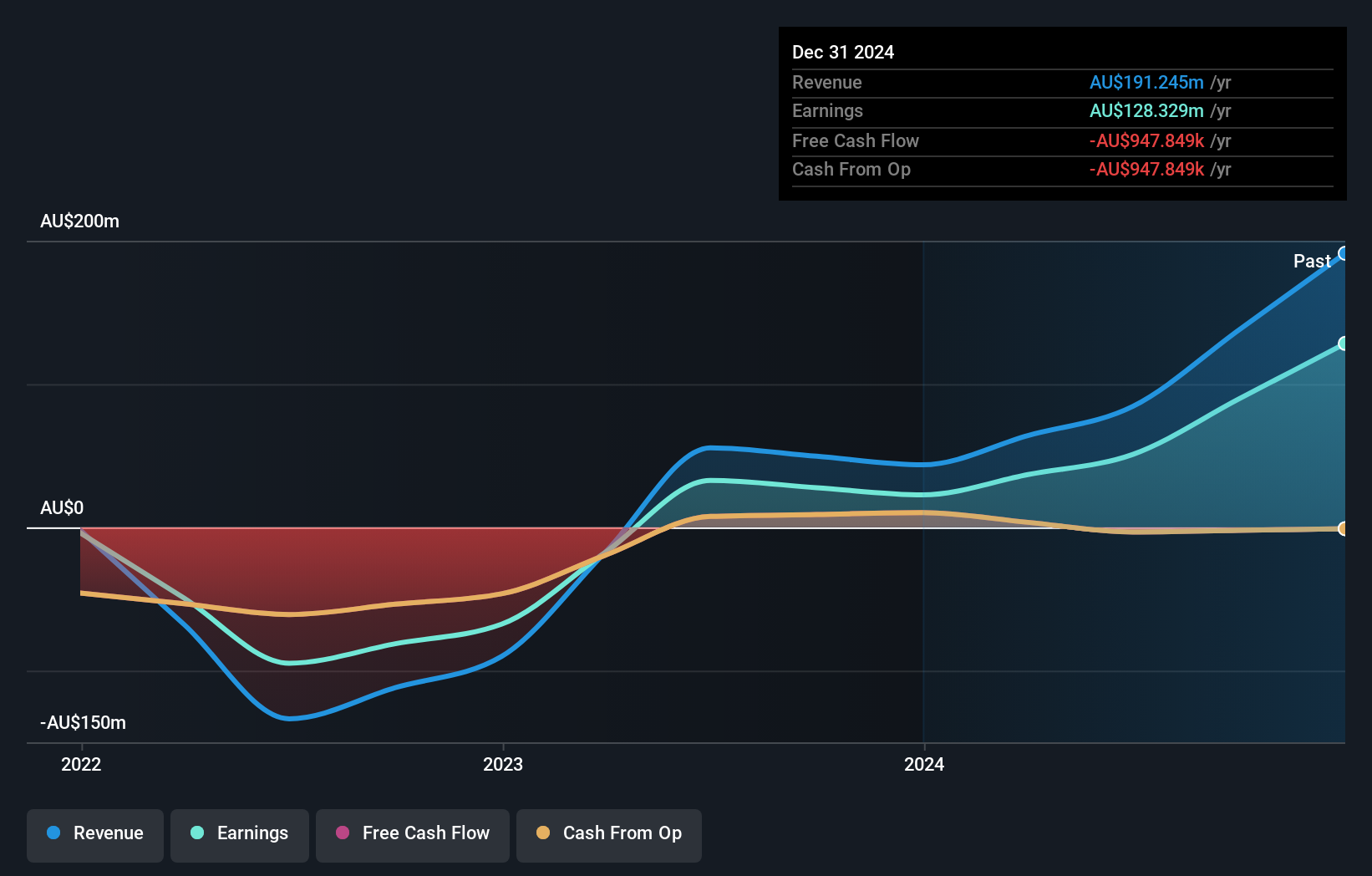This screenshot has width=1372, height=876.
Task: Click the AU$191.245m revenue value
Action: (1146, 82)
